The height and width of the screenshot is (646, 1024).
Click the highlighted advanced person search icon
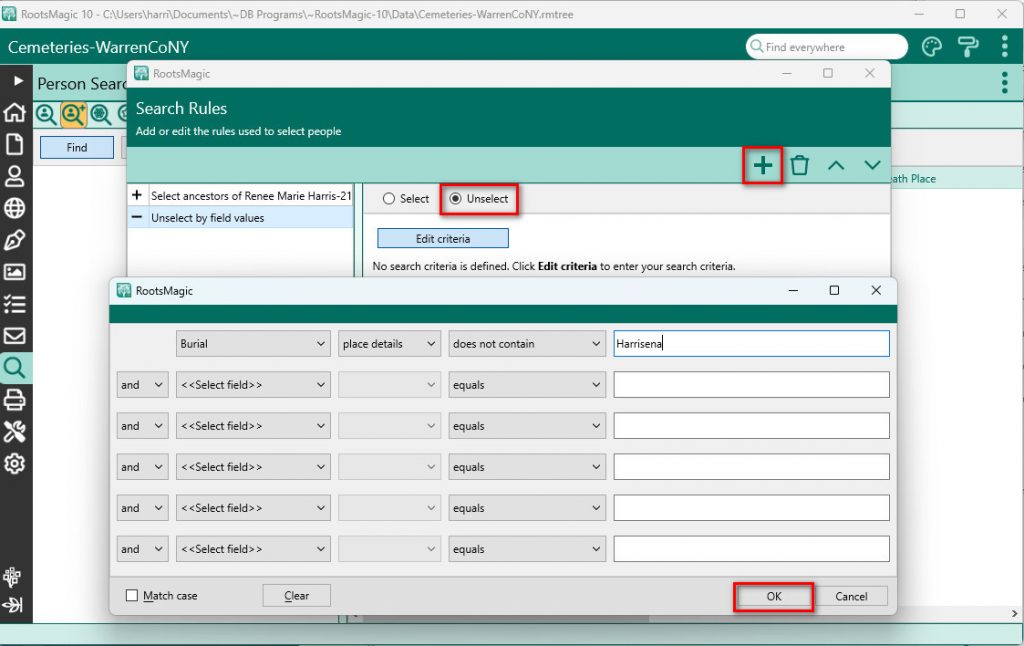point(73,115)
